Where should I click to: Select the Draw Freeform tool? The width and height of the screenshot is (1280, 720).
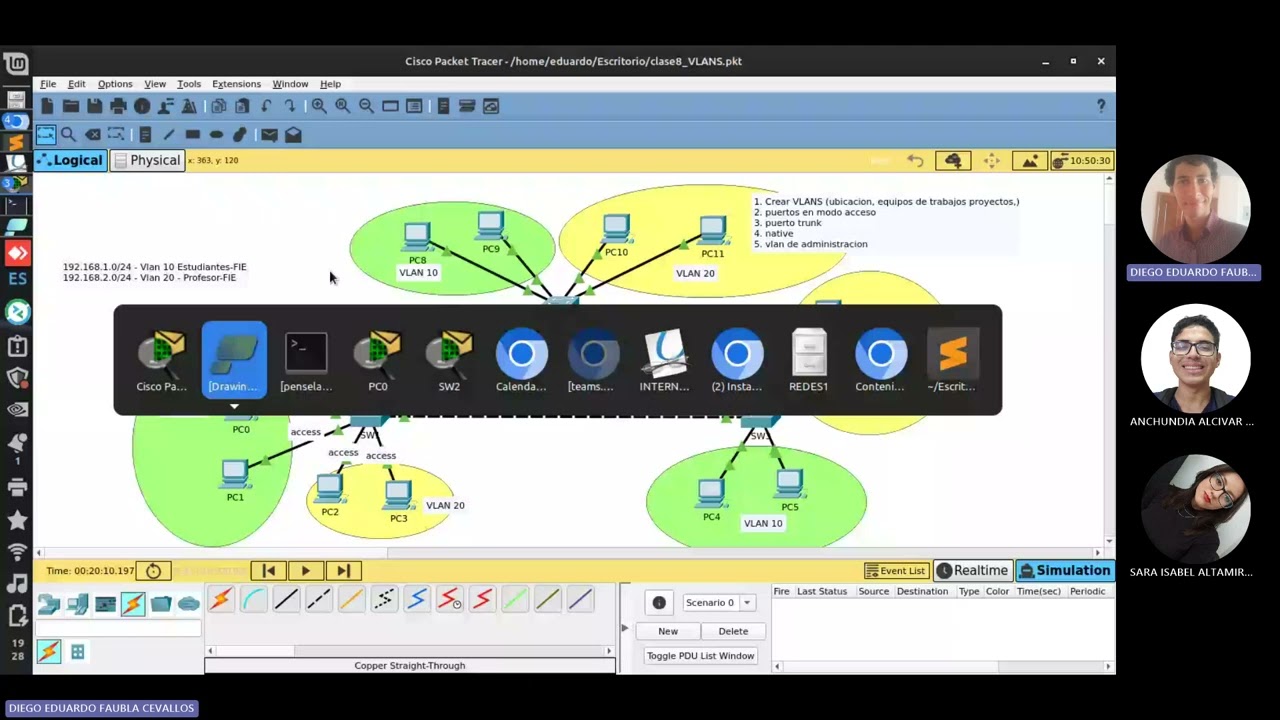(x=240, y=134)
